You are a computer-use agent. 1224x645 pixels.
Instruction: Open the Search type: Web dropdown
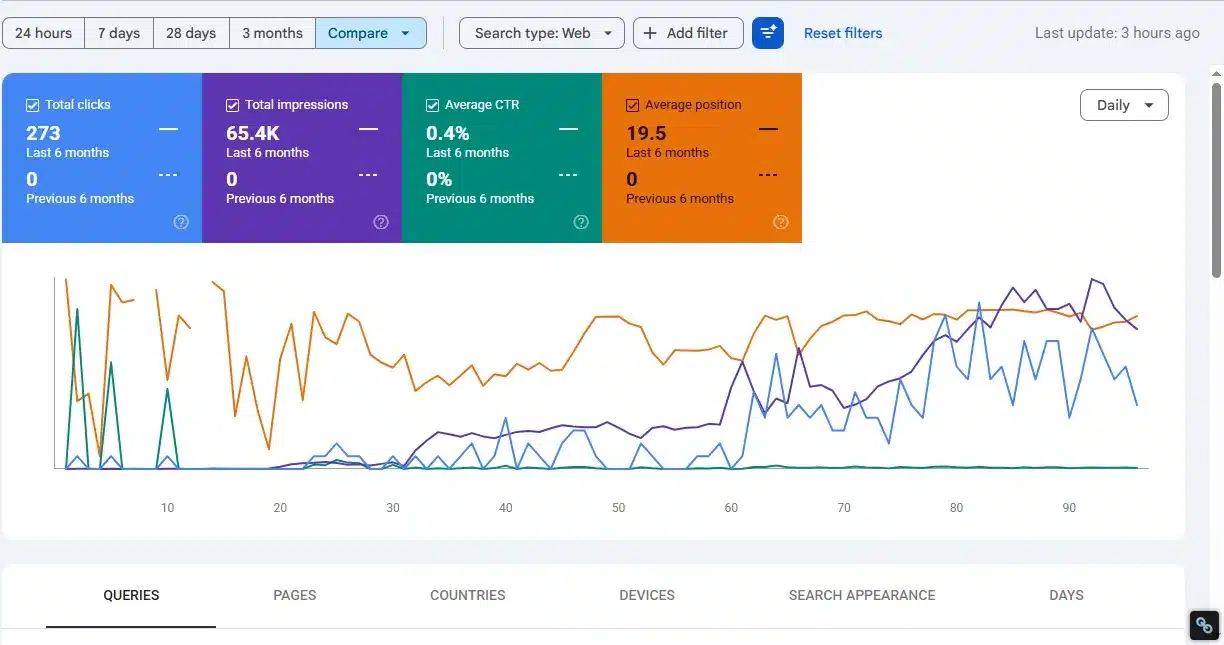542,33
